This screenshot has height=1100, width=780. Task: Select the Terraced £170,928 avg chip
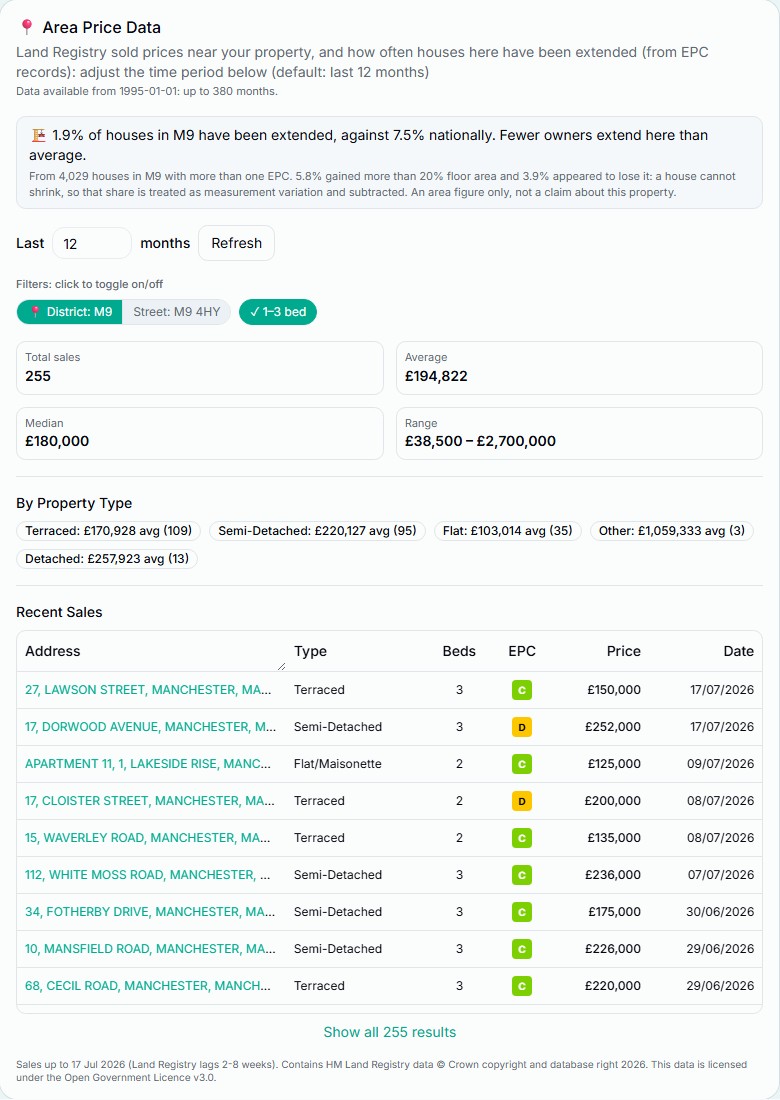[x=109, y=531]
